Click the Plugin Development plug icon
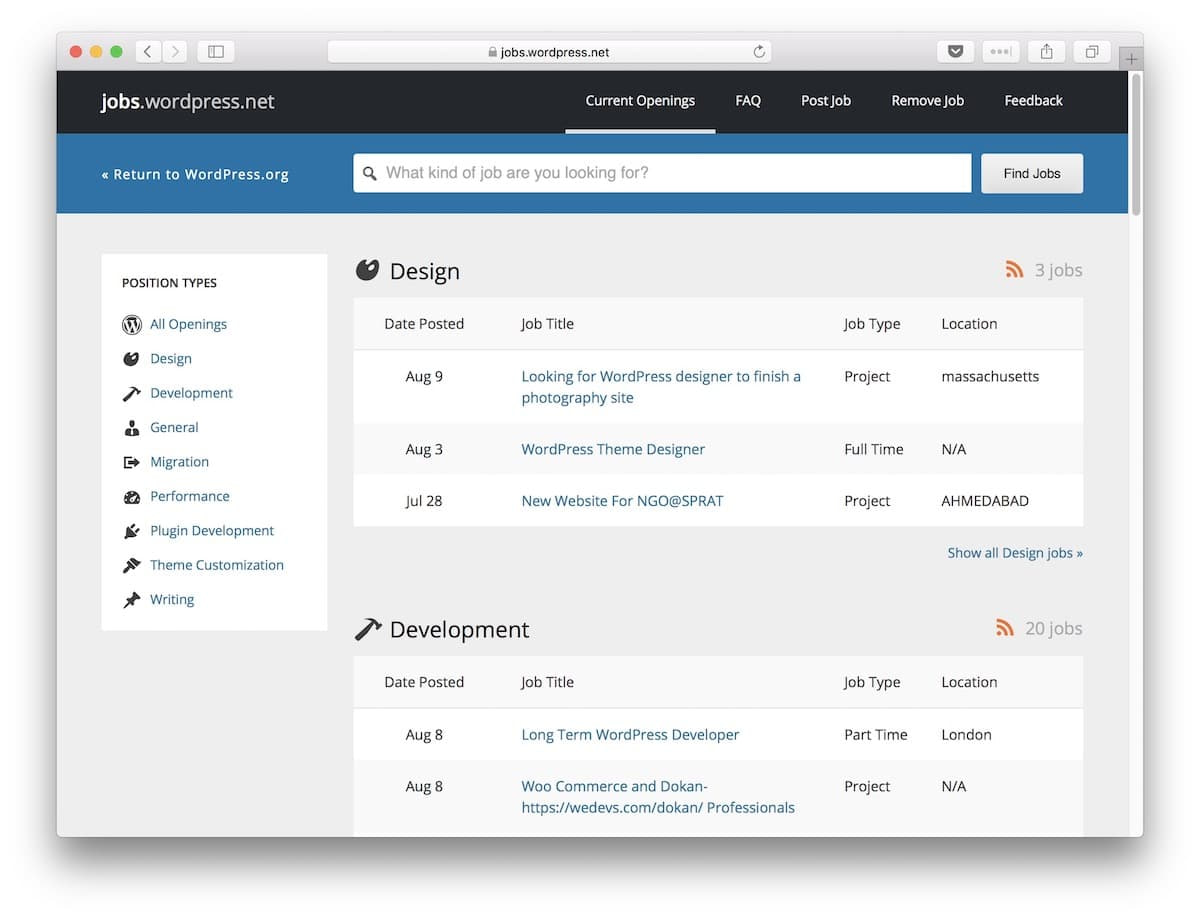 coord(132,531)
